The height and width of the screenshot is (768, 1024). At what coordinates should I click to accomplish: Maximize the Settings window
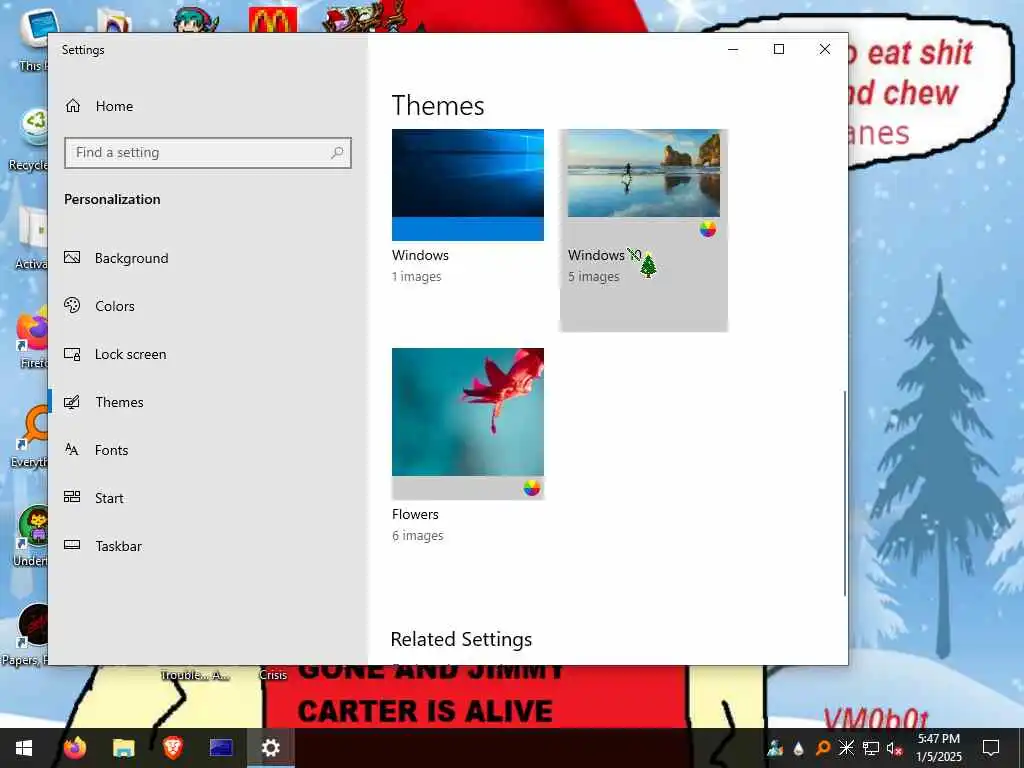pyautogui.click(x=778, y=50)
